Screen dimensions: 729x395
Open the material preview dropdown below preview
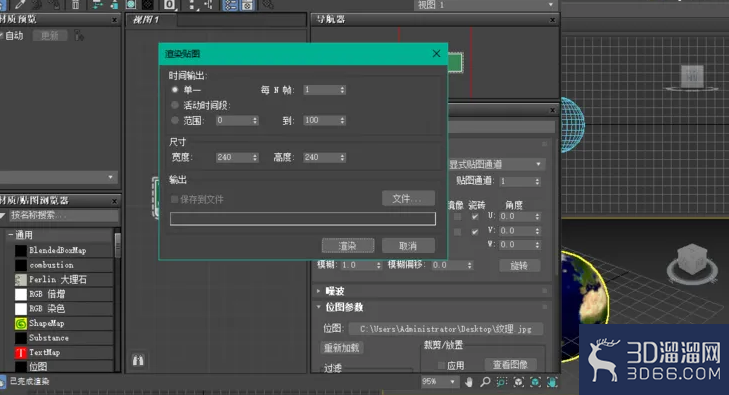[x=58, y=177]
